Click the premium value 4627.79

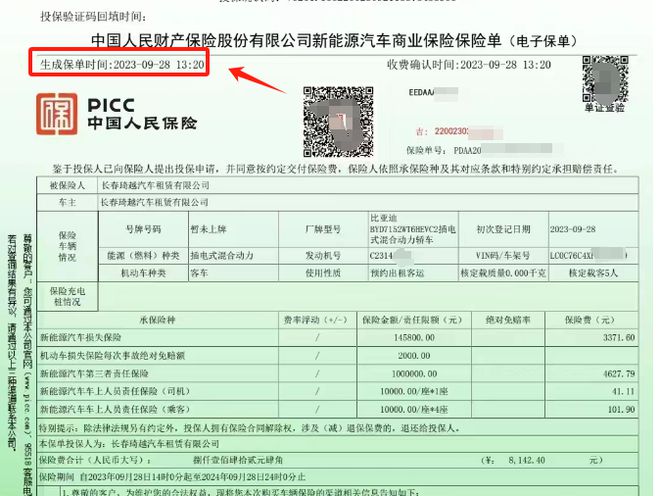[619, 374]
